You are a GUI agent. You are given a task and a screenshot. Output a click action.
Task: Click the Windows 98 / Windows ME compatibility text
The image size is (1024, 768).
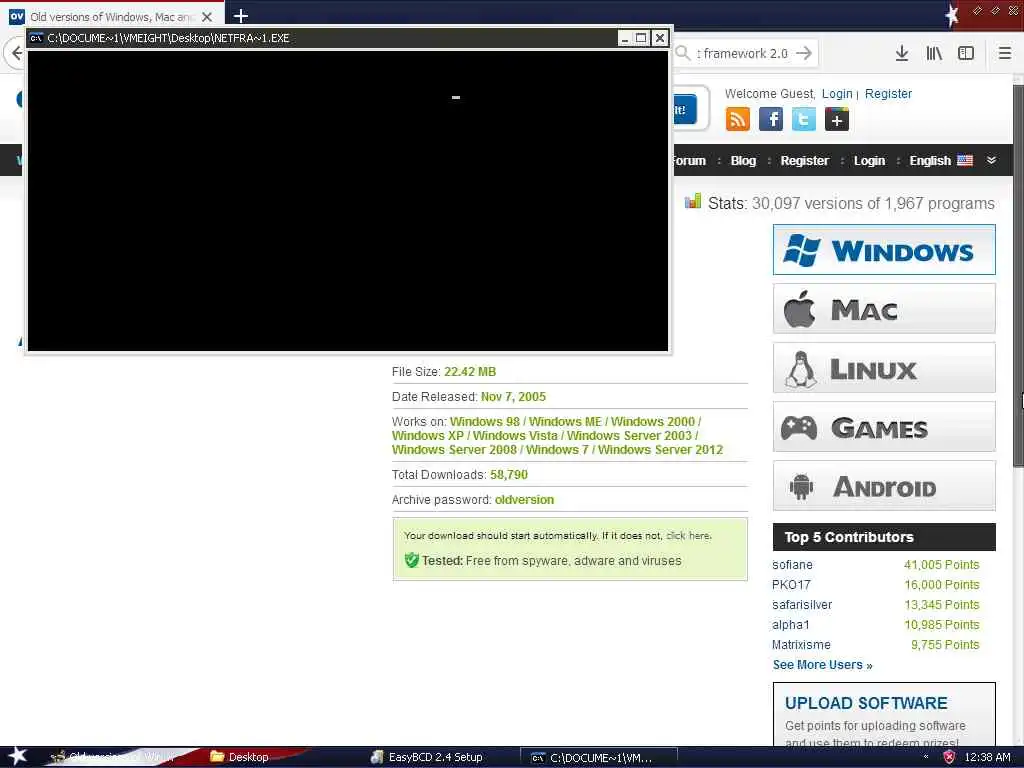pos(557,436)
